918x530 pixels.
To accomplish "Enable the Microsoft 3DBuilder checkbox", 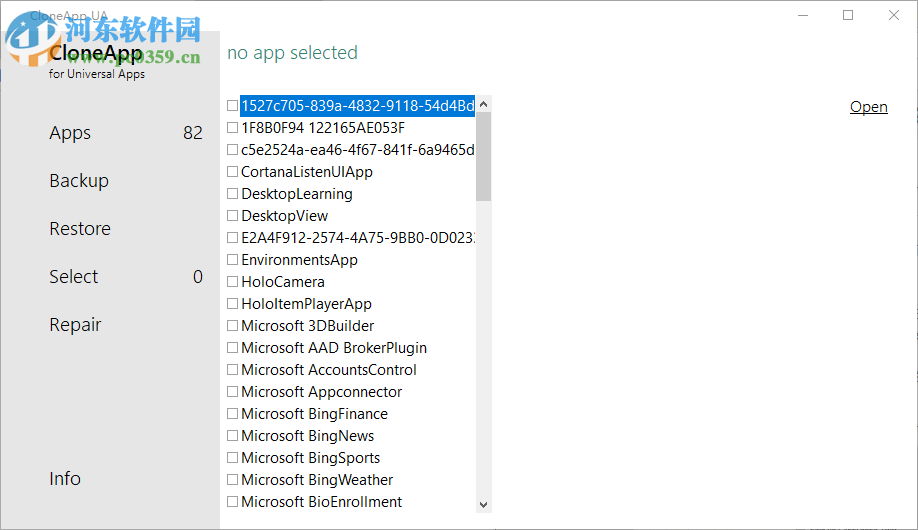I will (x=233, y=326).
